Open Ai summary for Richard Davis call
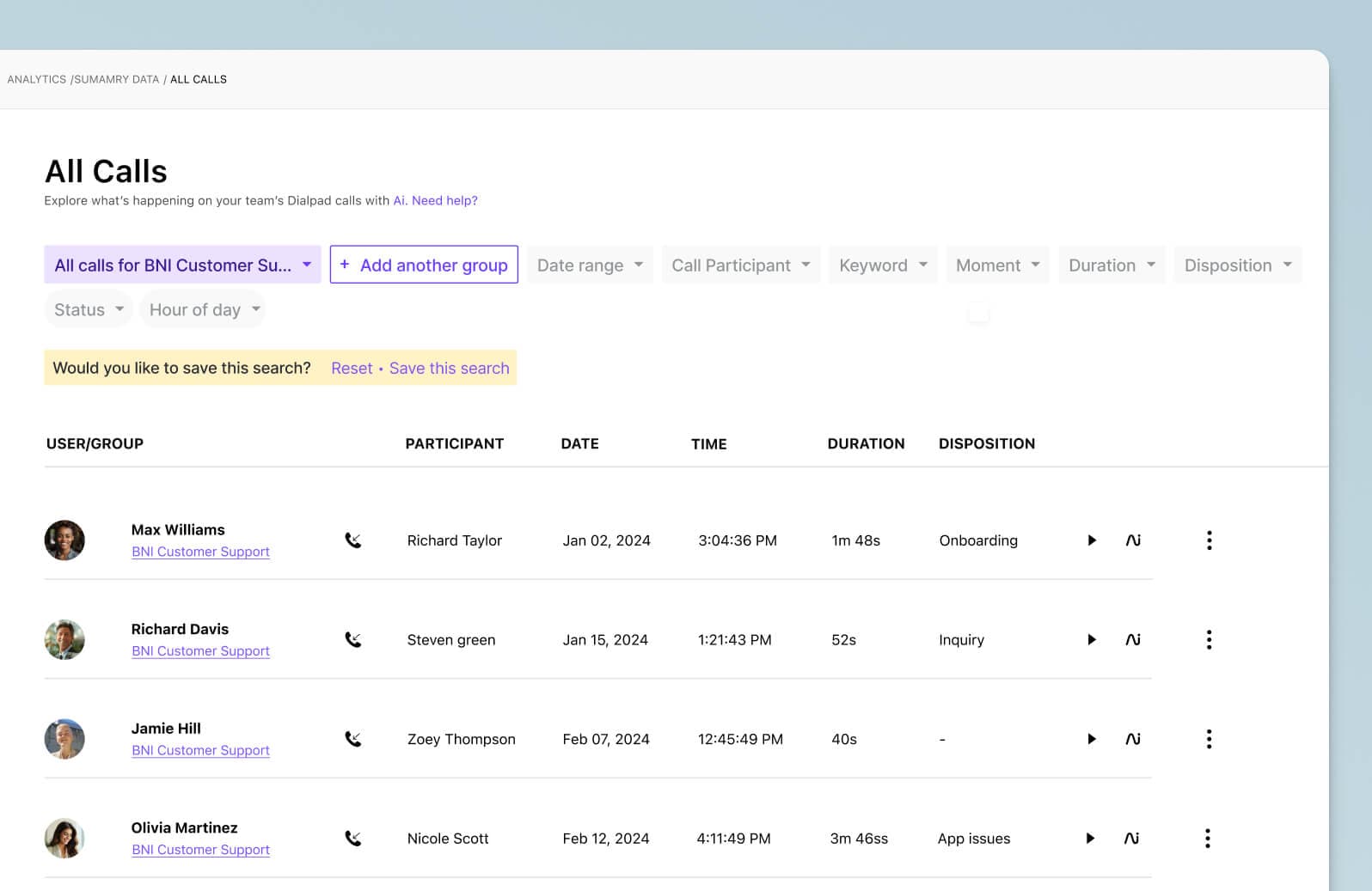The image size is (1372, 891). (x=1133, y=640)
